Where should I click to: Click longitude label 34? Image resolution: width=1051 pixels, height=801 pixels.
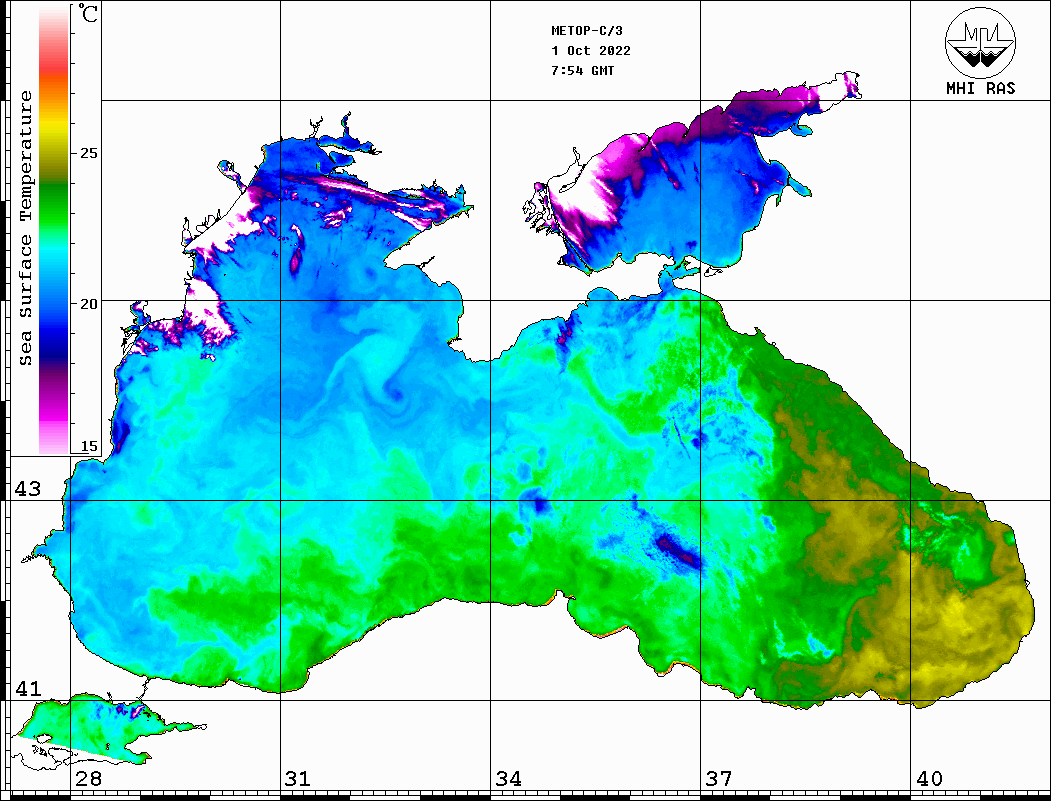coord(508,779)
